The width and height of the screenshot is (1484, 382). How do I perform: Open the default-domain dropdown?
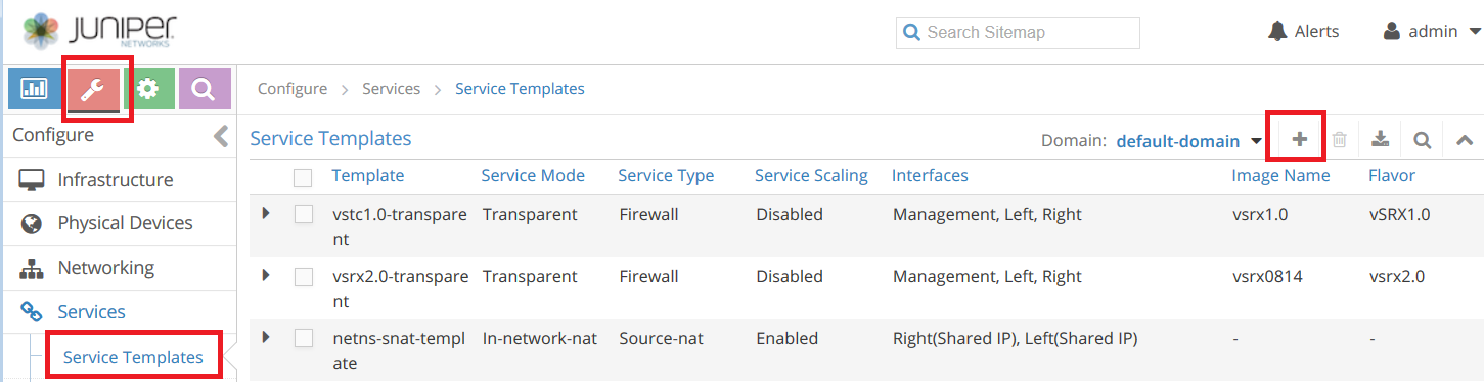pyautogui.click(x=1188, y=141)
